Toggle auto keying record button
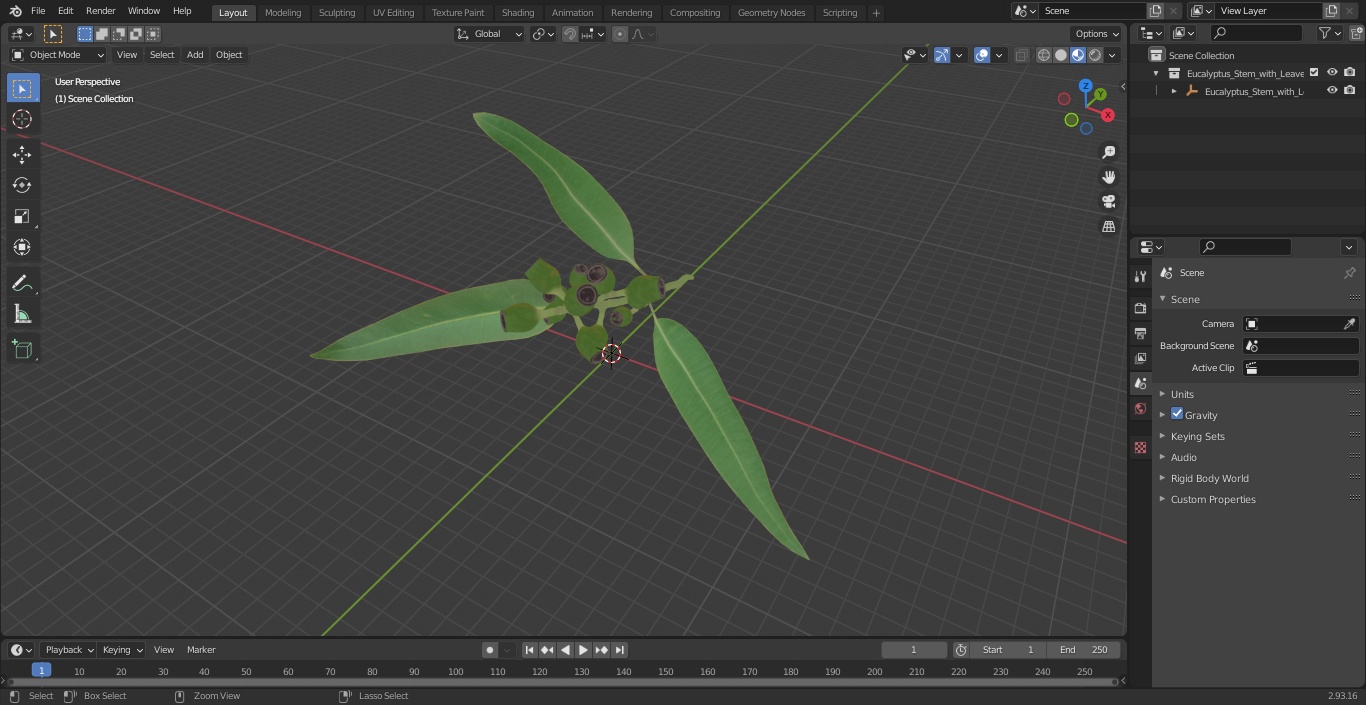 (x=490, y=650)
